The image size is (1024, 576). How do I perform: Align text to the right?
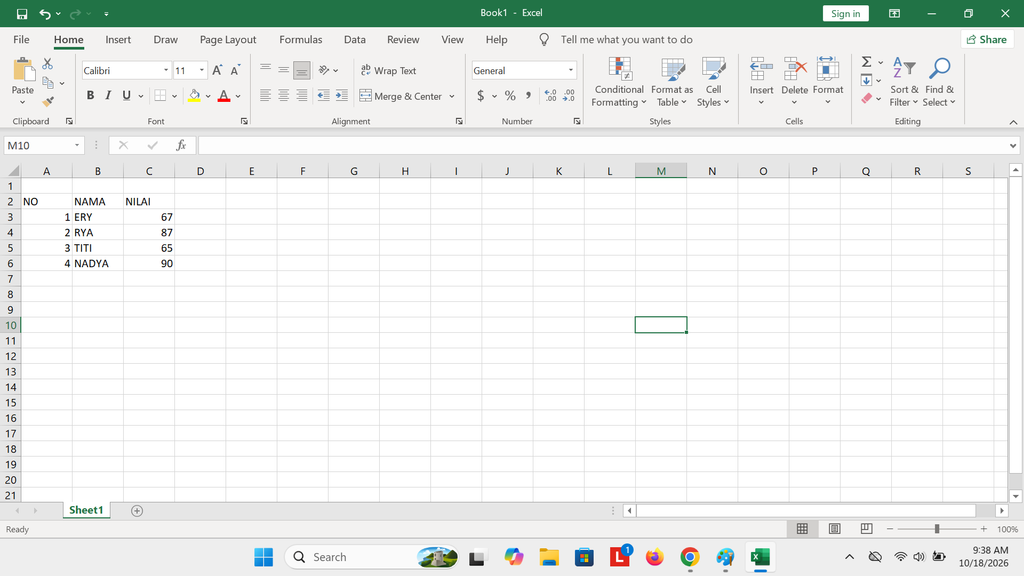[x=302, y=96]
